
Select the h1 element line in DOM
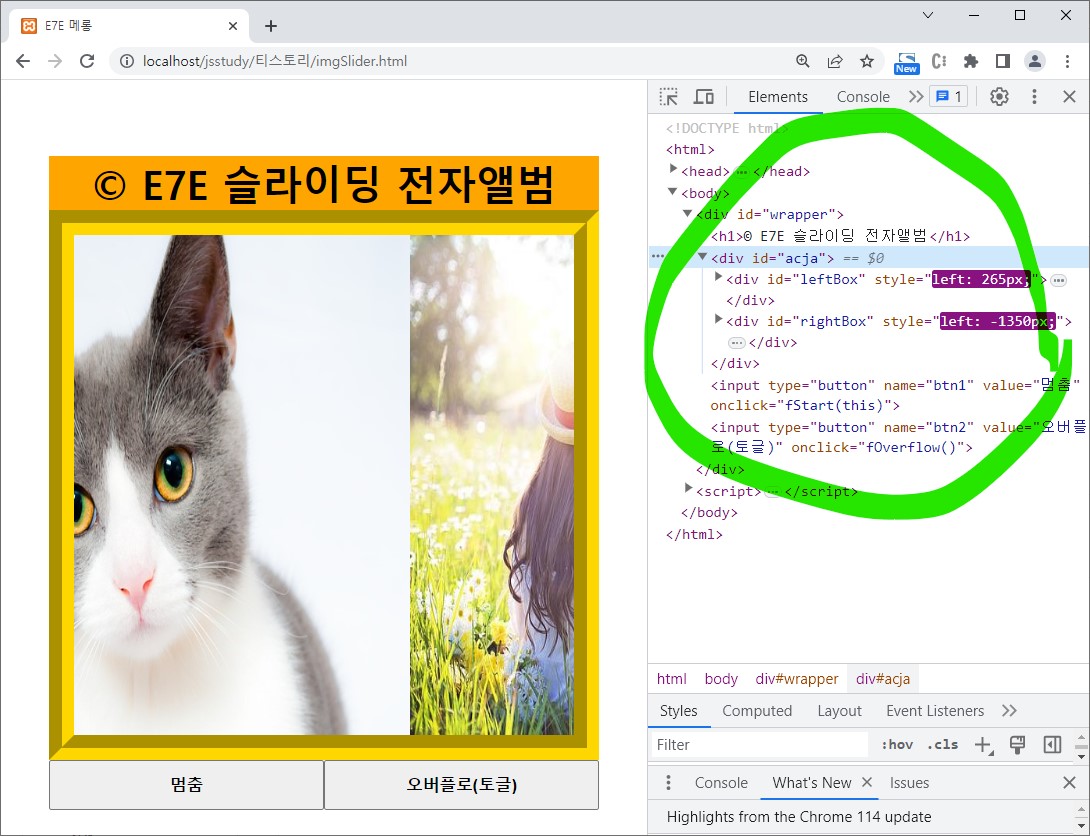click(840, 236)
